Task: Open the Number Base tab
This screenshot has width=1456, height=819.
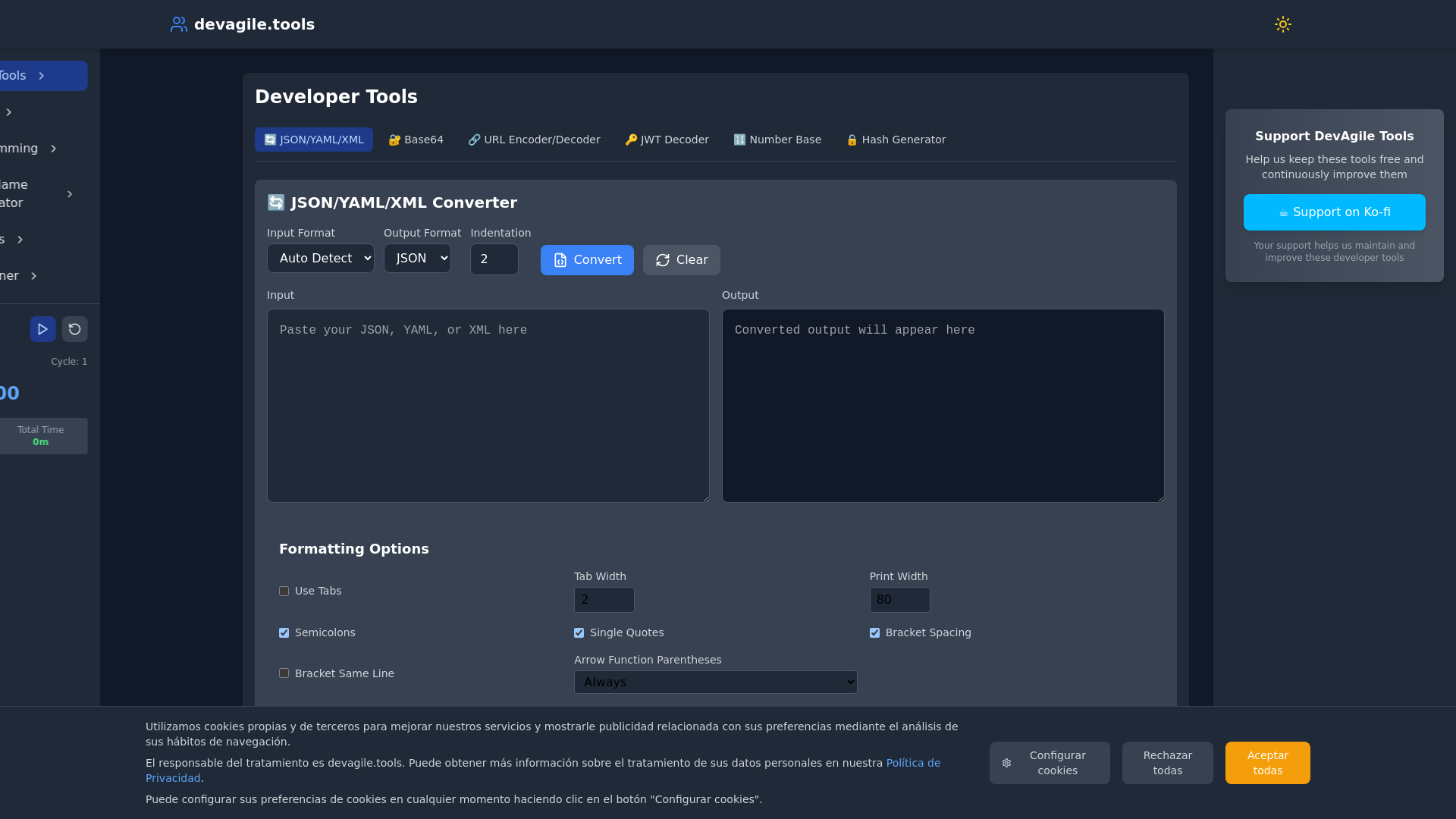Action: (777, 140)
